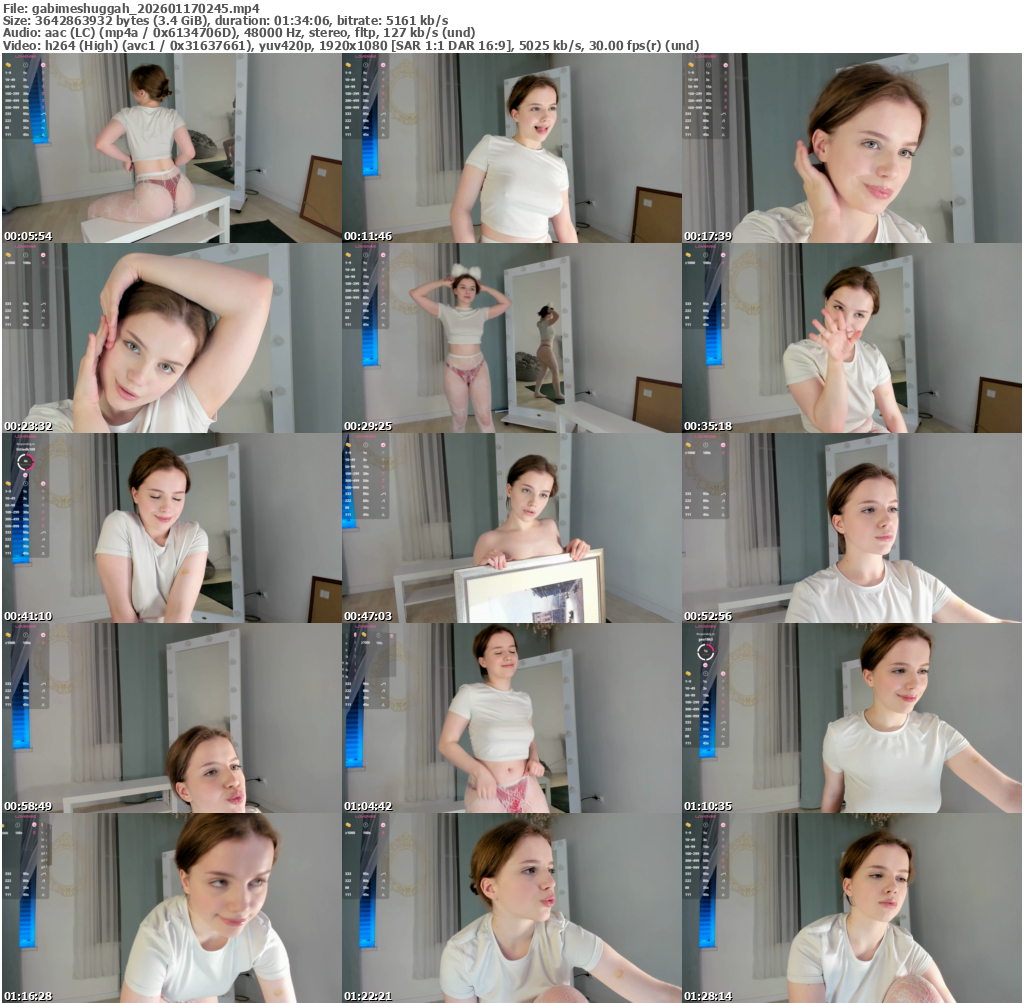Select the frame labeled 01:22:21

[511, 908]
